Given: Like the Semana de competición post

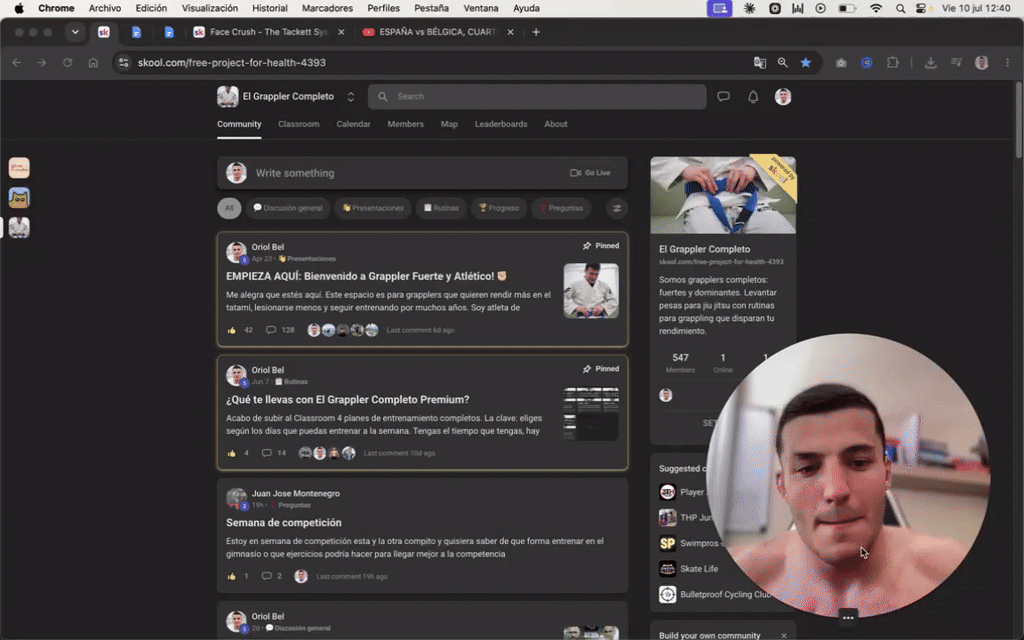Looking at the screenshot, I should tap(231, 576).
